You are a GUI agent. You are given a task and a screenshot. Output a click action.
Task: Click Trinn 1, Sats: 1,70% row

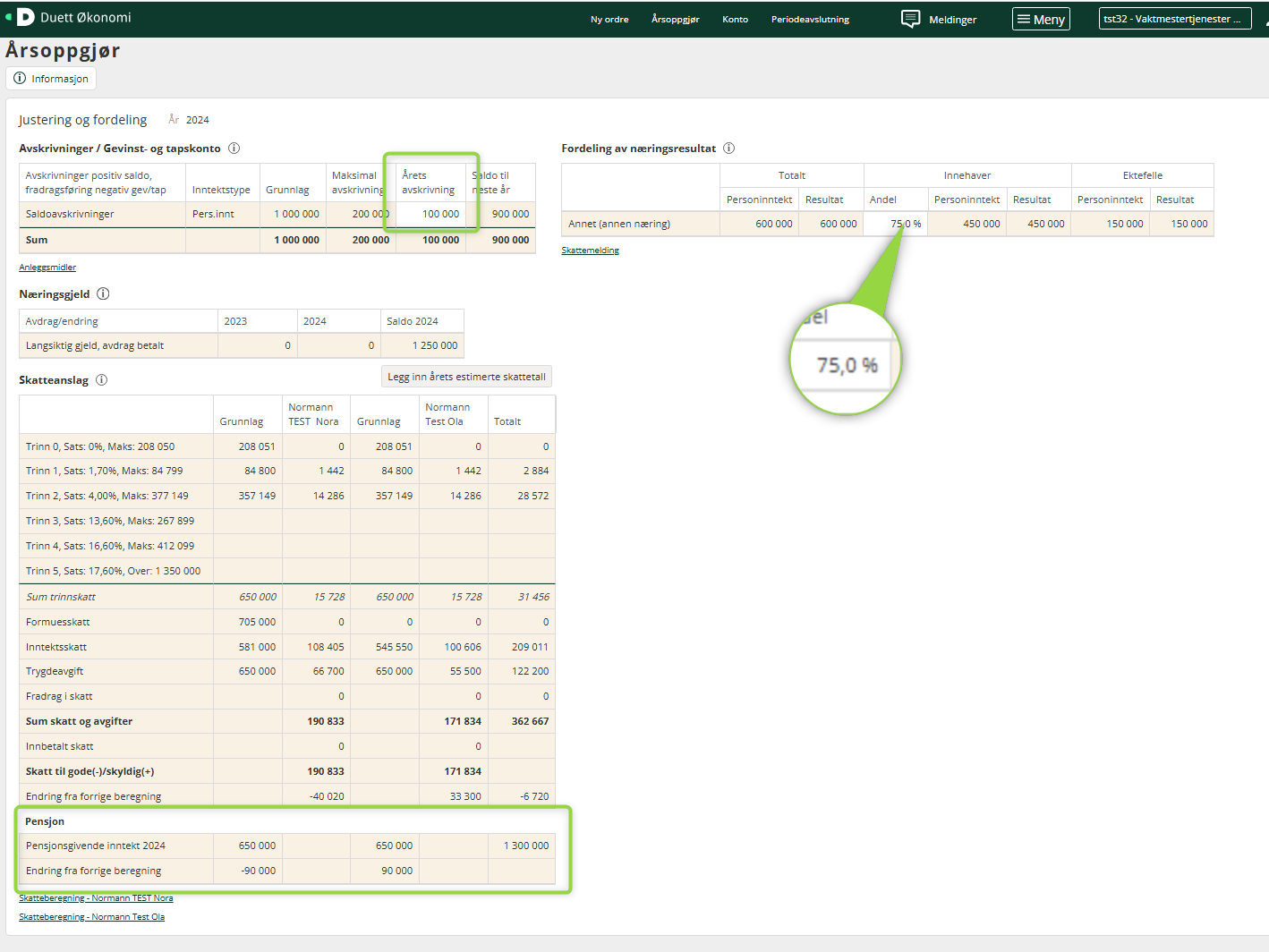[x=287, y=471]
